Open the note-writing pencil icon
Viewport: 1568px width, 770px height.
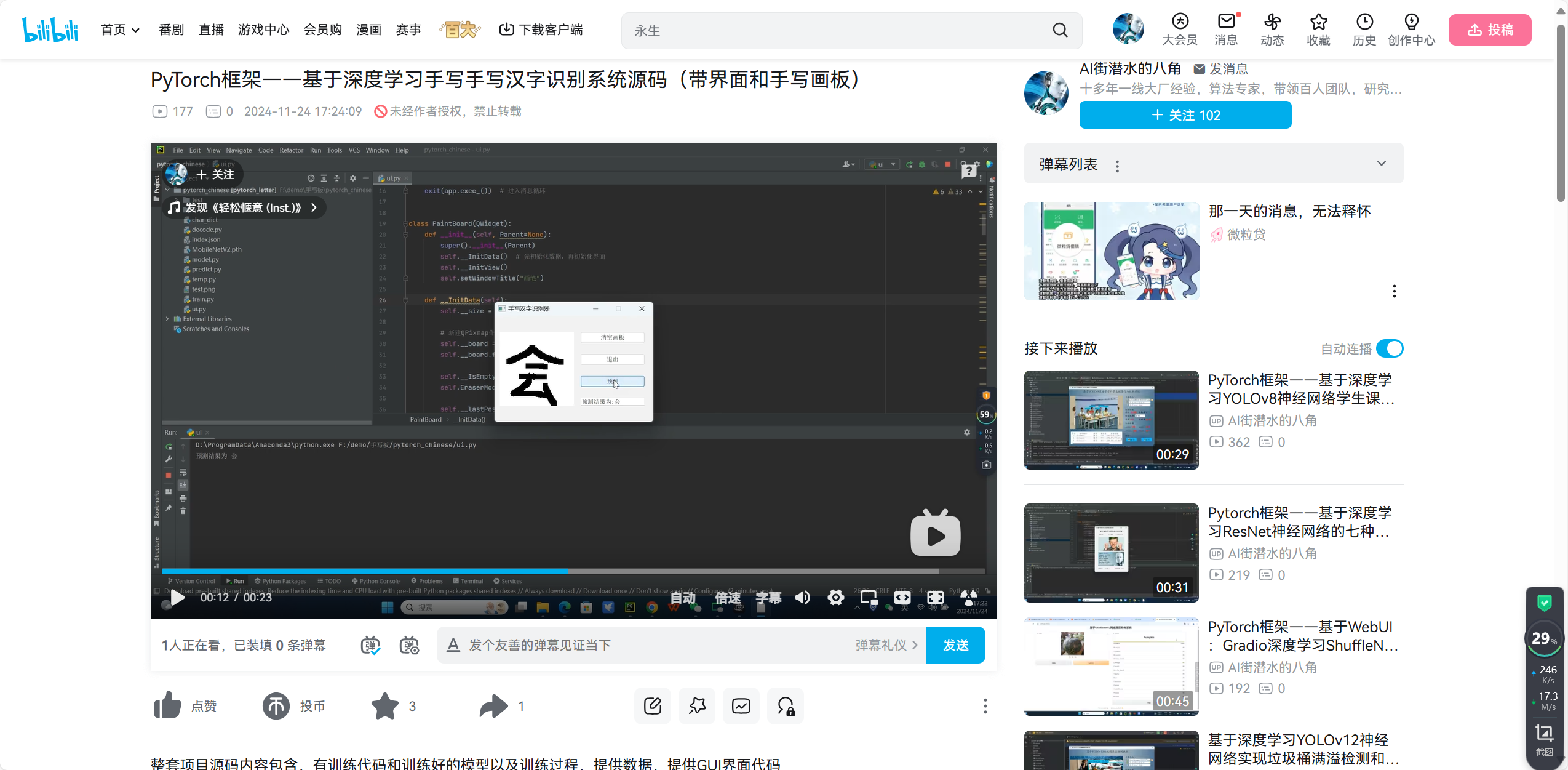click(x=652, y=705)
